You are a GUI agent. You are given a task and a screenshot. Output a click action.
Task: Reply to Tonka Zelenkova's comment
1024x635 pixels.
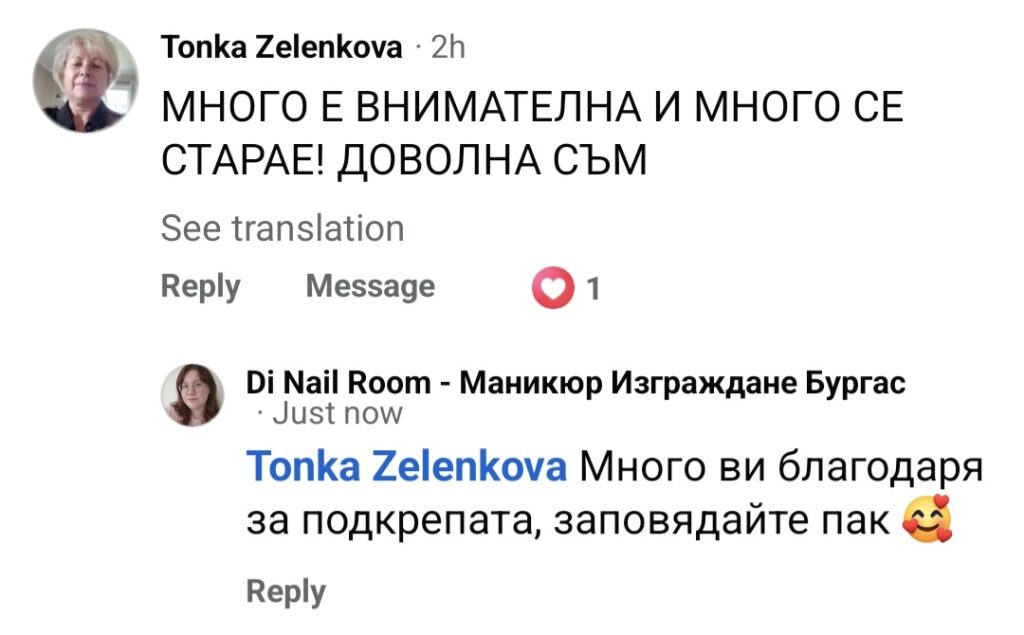200,287
